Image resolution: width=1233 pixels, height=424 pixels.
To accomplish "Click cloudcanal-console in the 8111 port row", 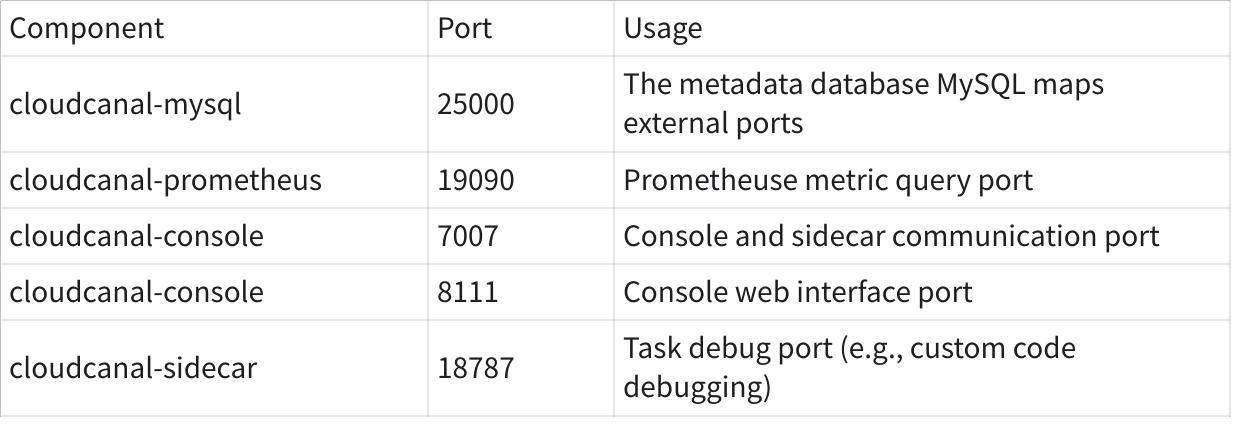I will coord(137,292).
